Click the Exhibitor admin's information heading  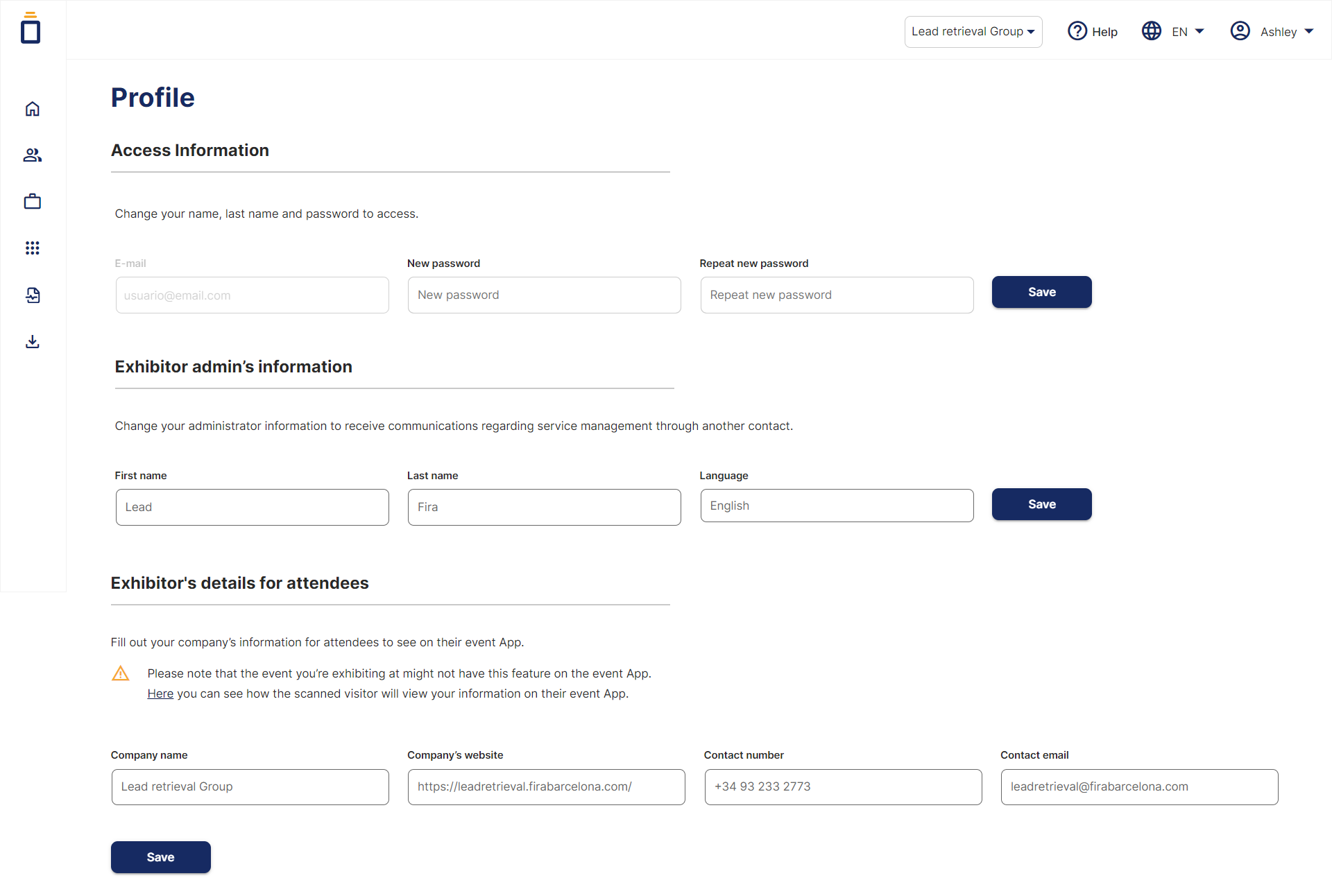[234, 367]
